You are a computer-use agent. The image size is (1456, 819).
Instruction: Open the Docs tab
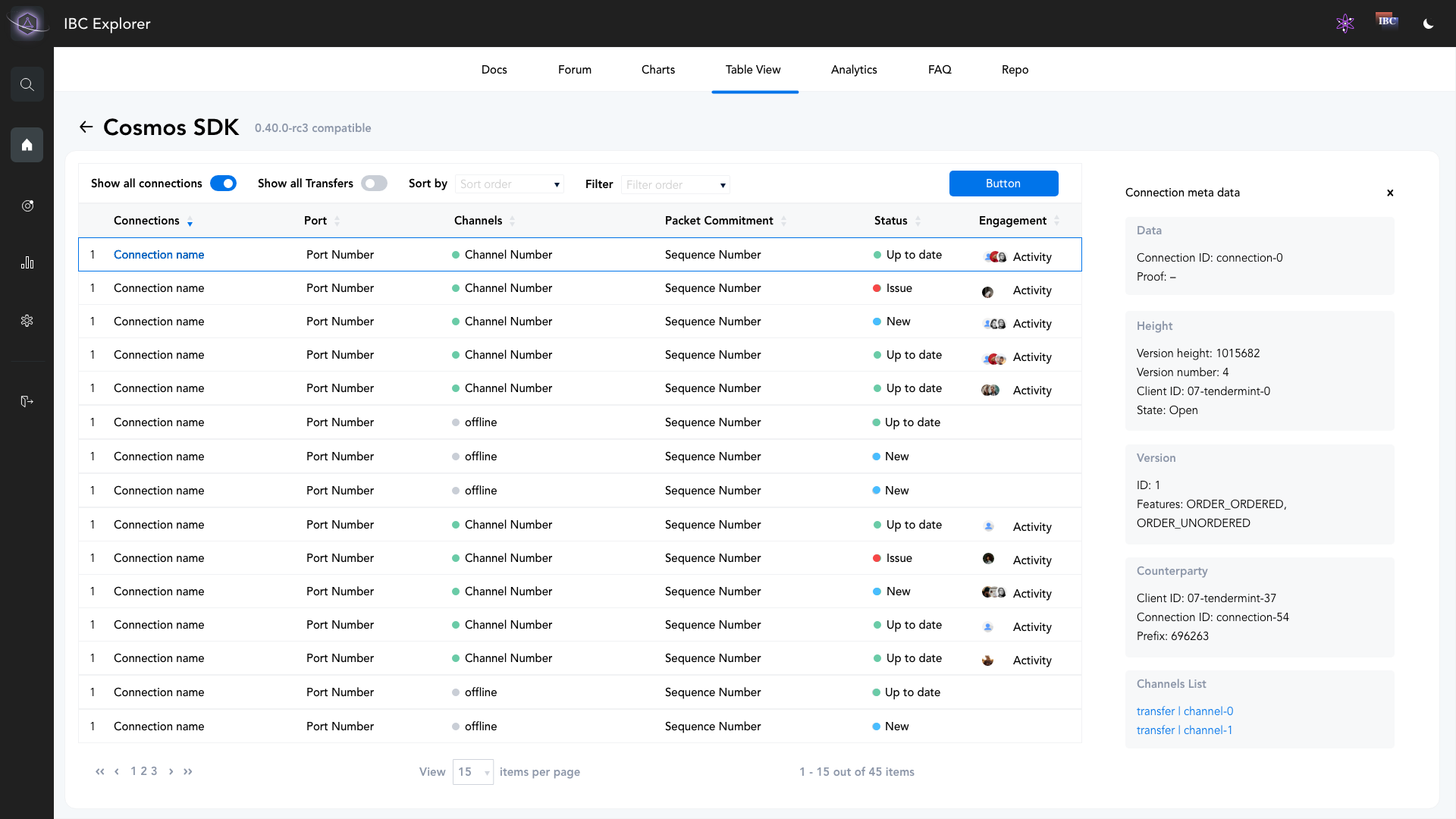[x=494, y=70]
